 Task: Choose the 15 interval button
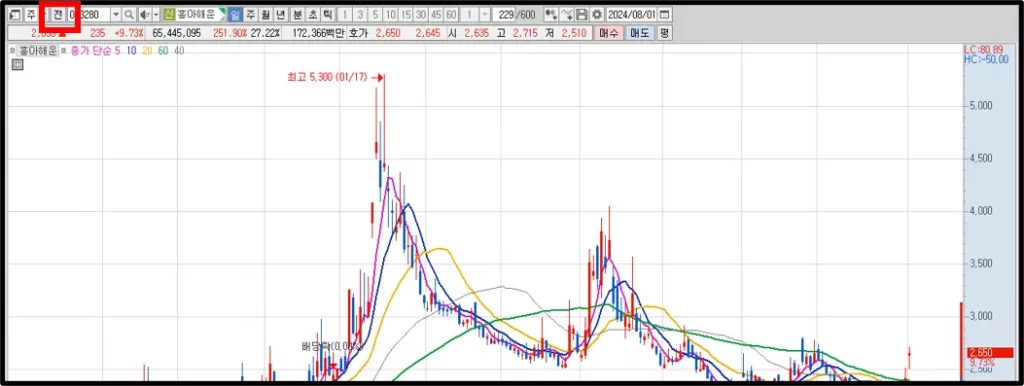(406, 14)
